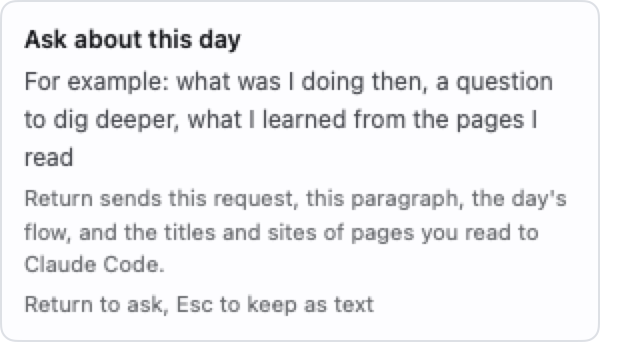Click the words "a question" in the placeholder
640x360 pixels.
coord(495,82)
